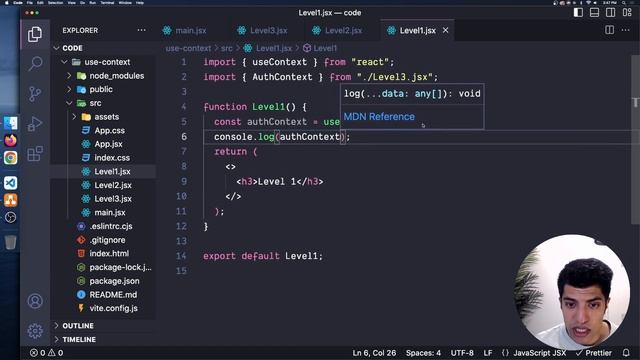Image resolution: width=640 pixels, height=360 pixels.
Task: Open the Source Control view
Action: click(35, 94)
